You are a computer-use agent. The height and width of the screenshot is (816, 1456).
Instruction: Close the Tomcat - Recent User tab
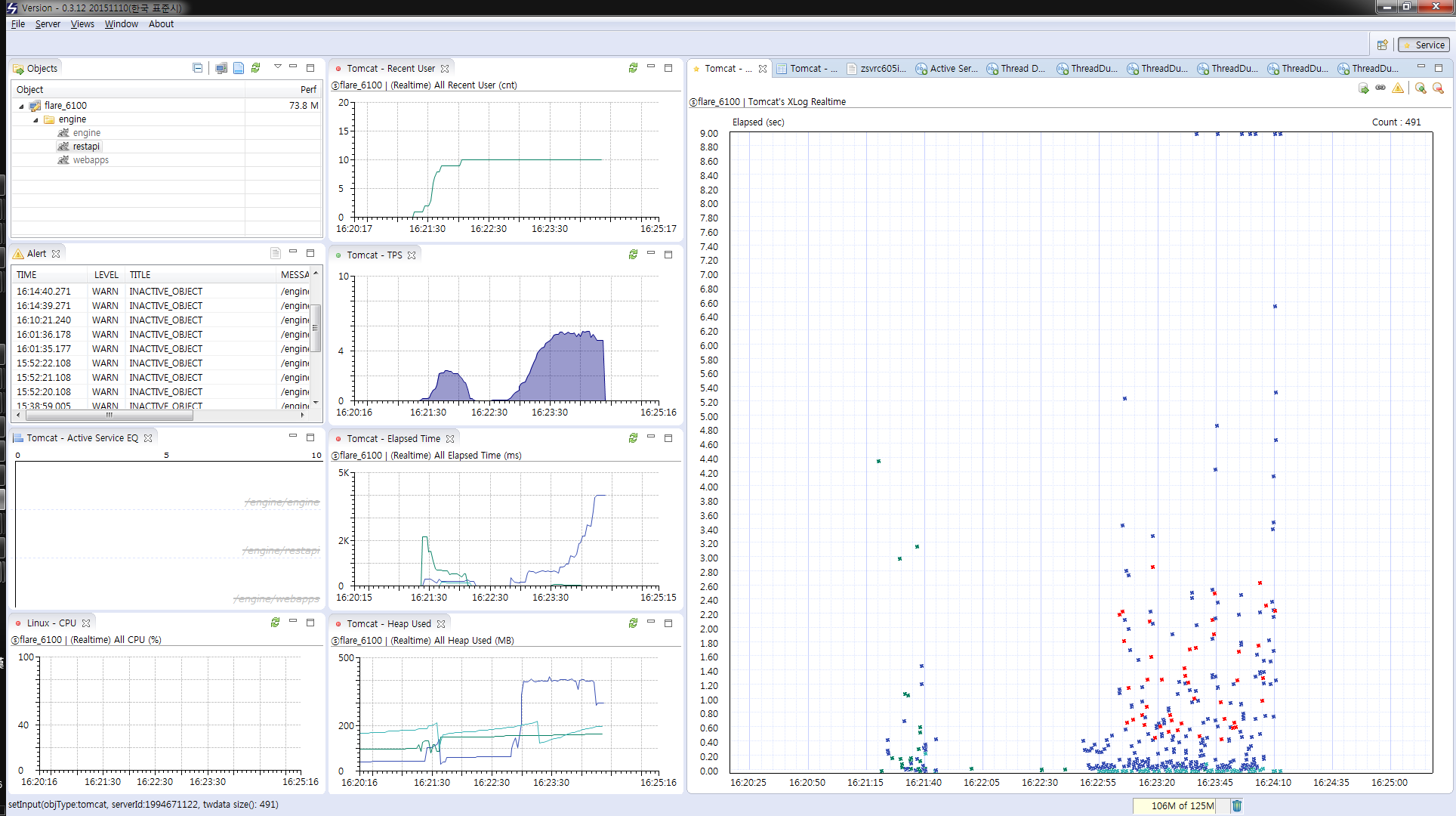[445, 69]
